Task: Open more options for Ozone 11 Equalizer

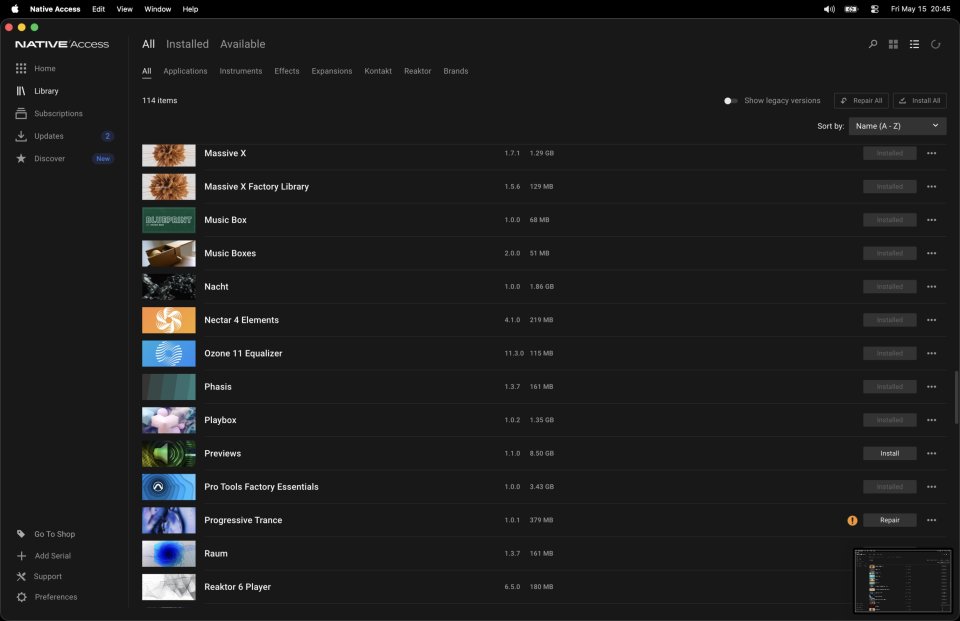Action: point(931,353)
